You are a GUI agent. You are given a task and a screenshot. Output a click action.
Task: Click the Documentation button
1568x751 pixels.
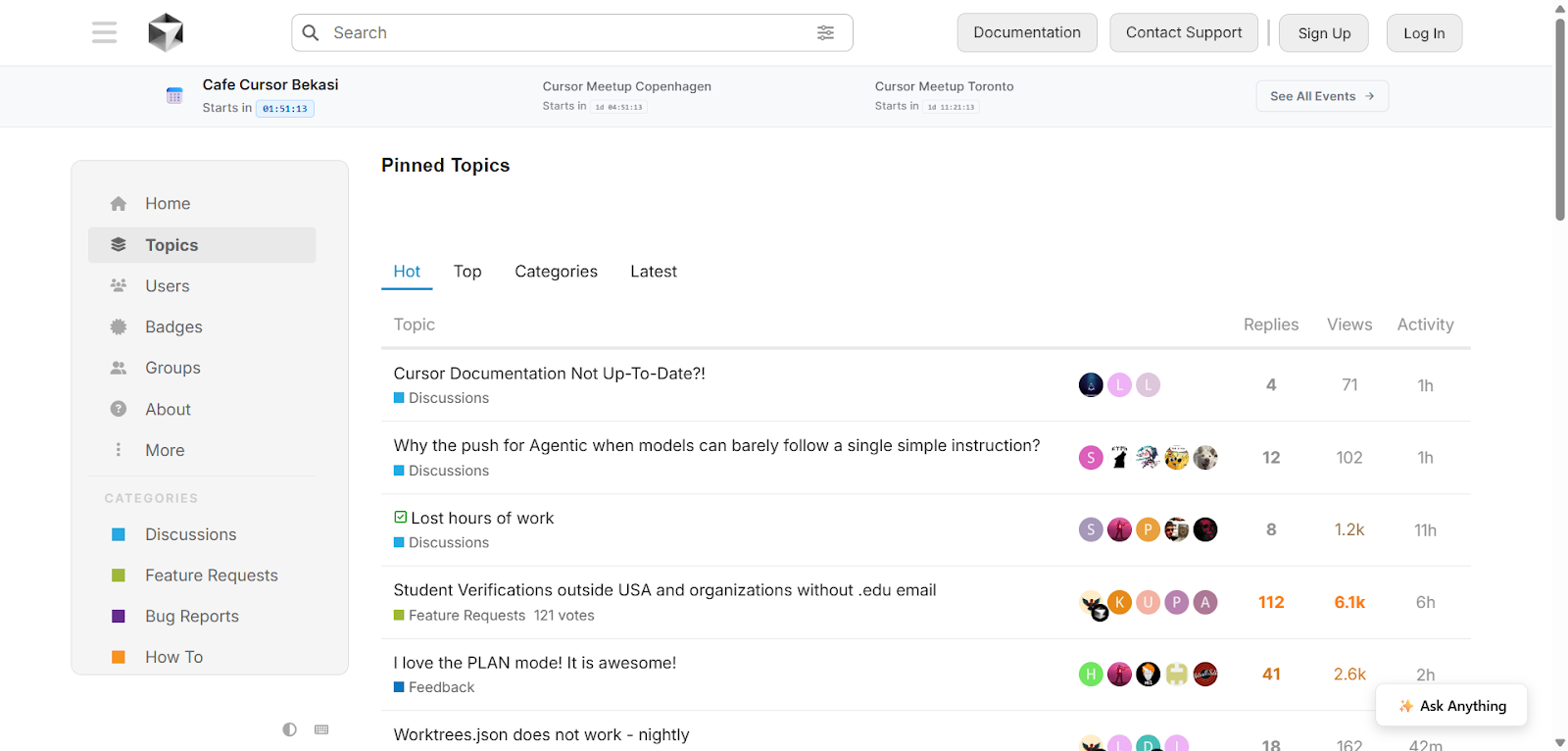point(1027,32)
